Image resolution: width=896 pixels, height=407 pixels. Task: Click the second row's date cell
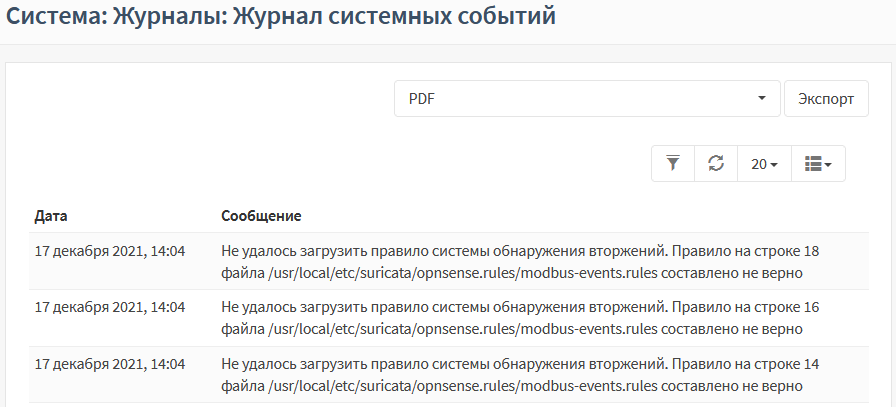tap(110, 308)
